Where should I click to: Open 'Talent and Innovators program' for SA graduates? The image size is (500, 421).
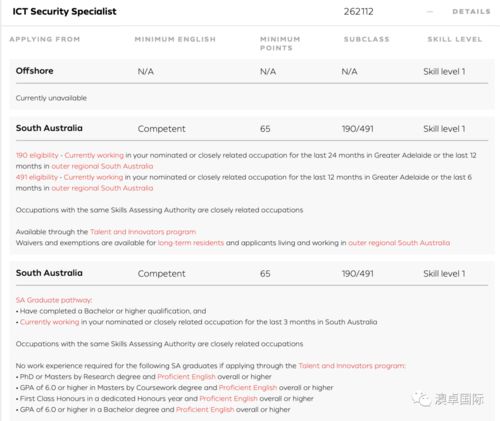[352, 366]
